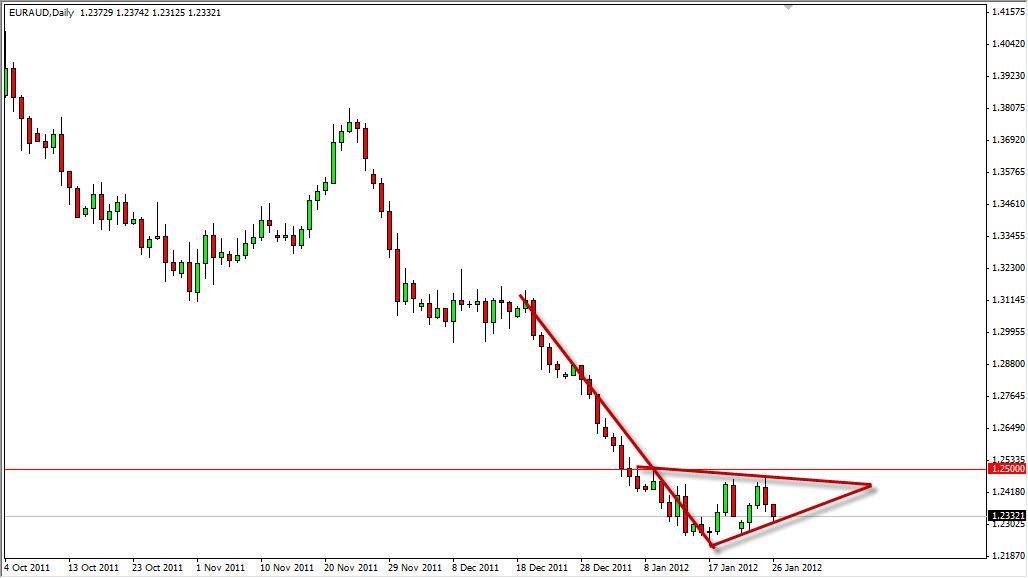Click the 1.32300 price axis label
This screenshot has height=578, width=1028.
point(1008,268)
